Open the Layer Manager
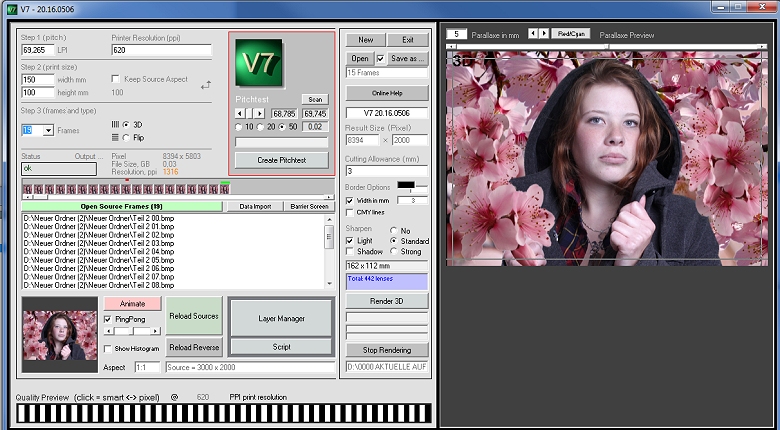 (x=279, y=319)
